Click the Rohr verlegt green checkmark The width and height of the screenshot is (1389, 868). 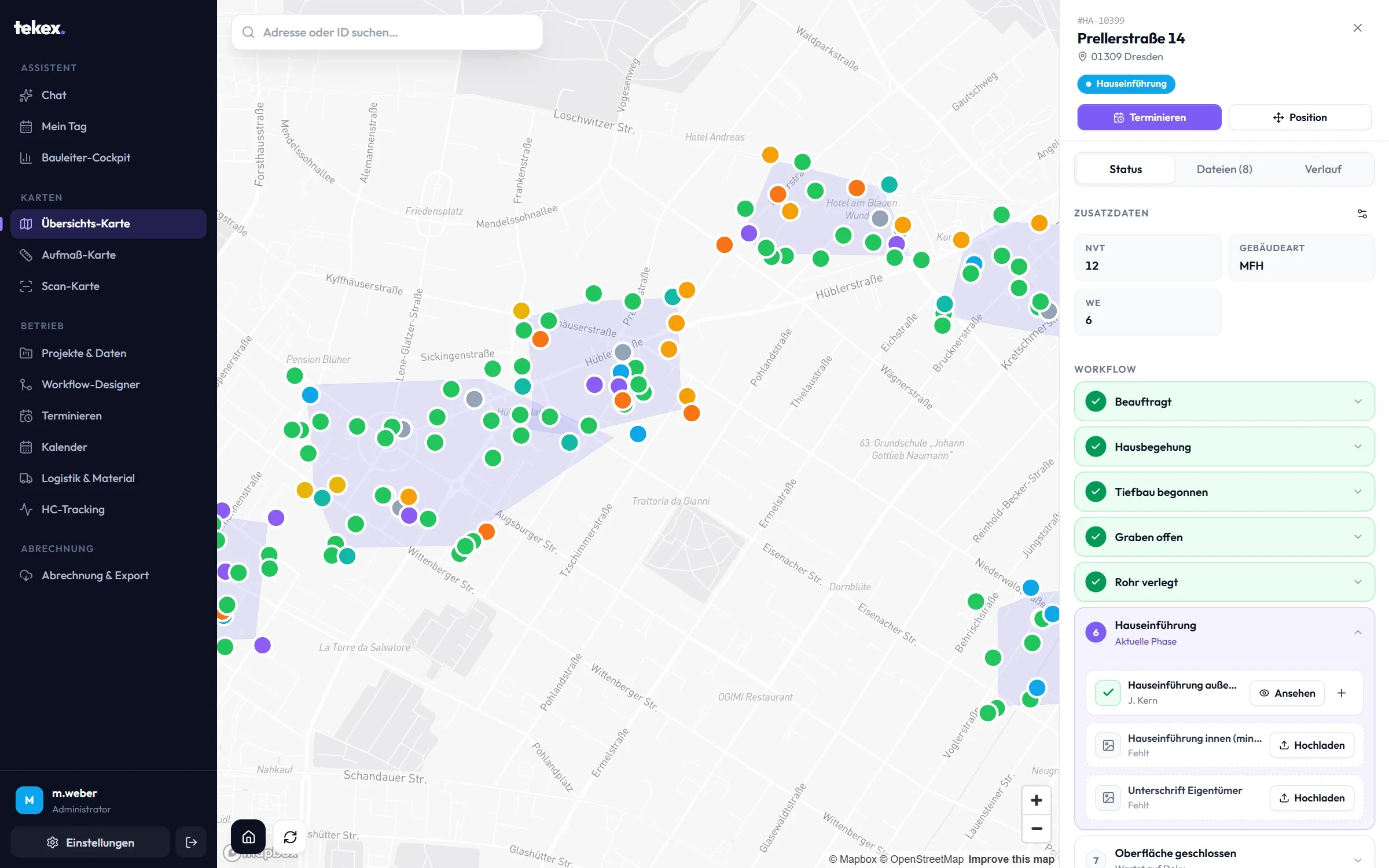point(1096,582)
